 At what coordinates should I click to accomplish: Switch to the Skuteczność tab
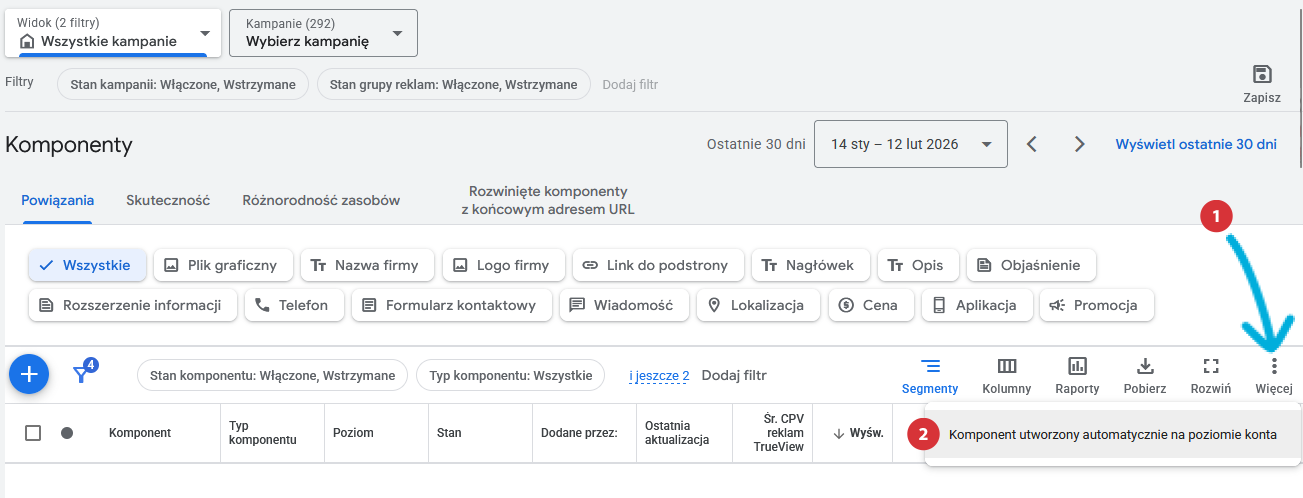(x=168, y=200)
